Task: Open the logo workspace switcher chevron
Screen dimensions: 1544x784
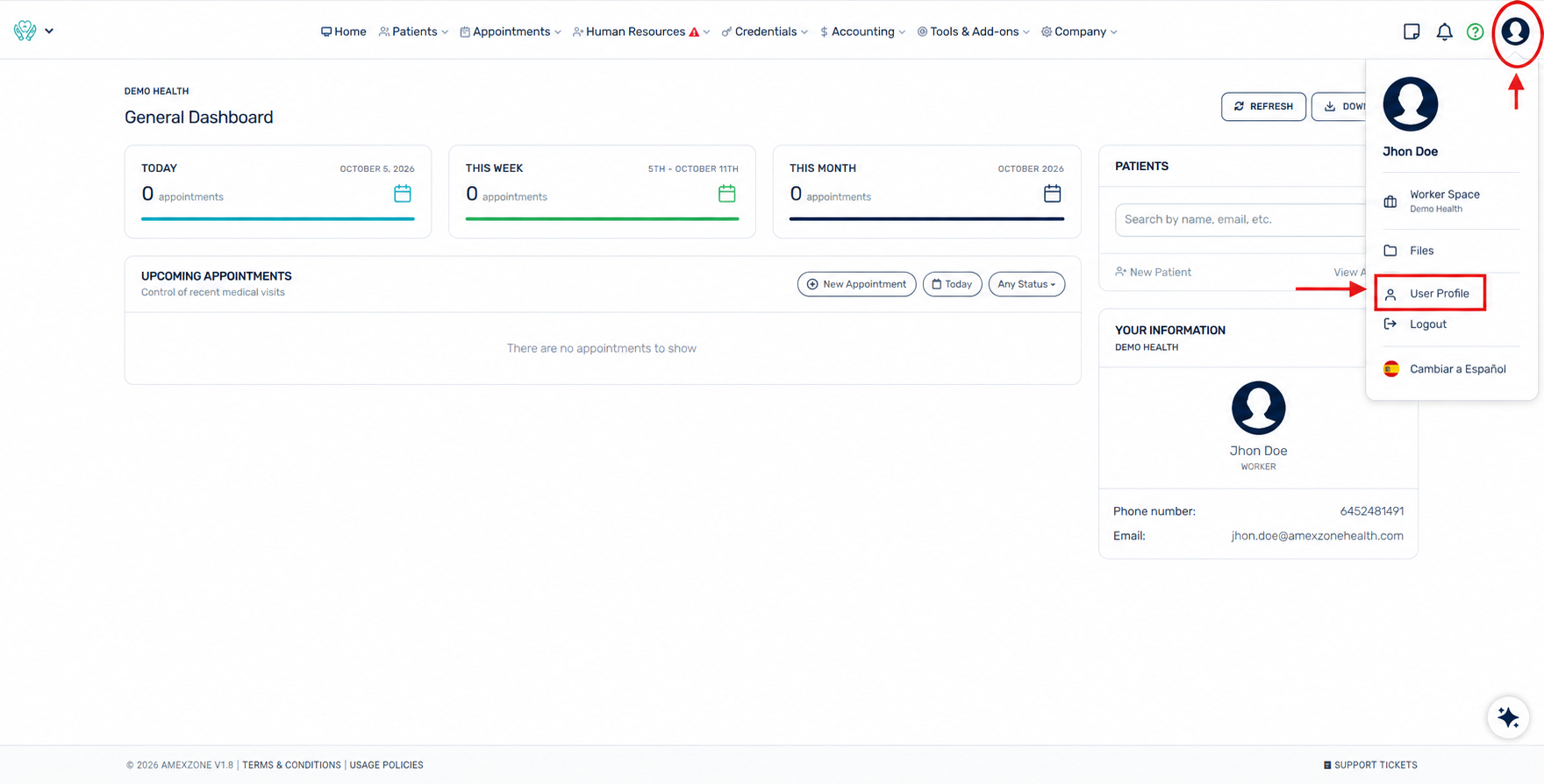Action: click(x=49, y=31)
